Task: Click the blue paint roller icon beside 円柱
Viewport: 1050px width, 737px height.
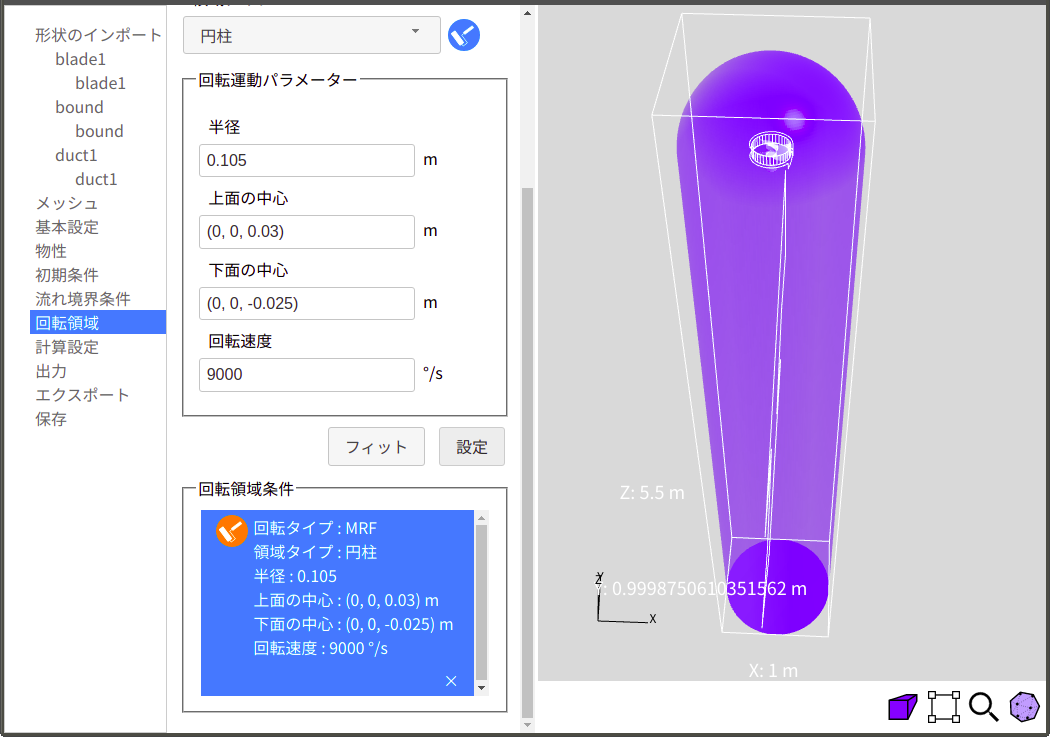Action: (x=464, y=35)
